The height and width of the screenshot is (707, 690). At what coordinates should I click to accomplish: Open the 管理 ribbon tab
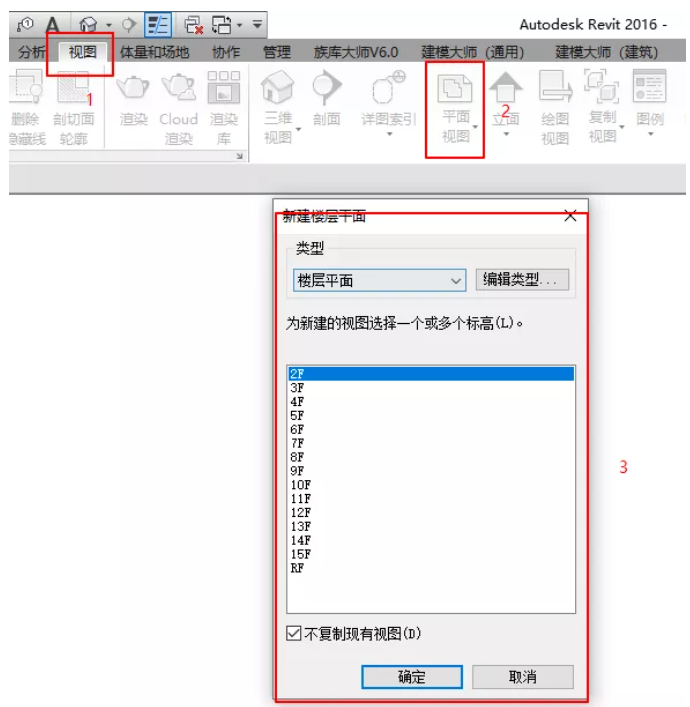[276, 52]
